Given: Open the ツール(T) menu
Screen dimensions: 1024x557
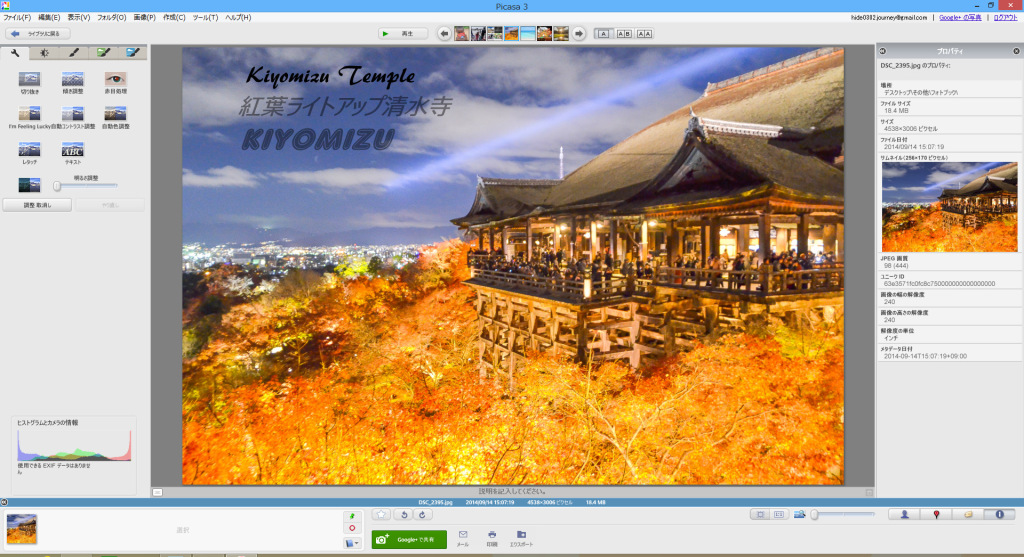Looking at the screenshot, I should coord(205,18).
